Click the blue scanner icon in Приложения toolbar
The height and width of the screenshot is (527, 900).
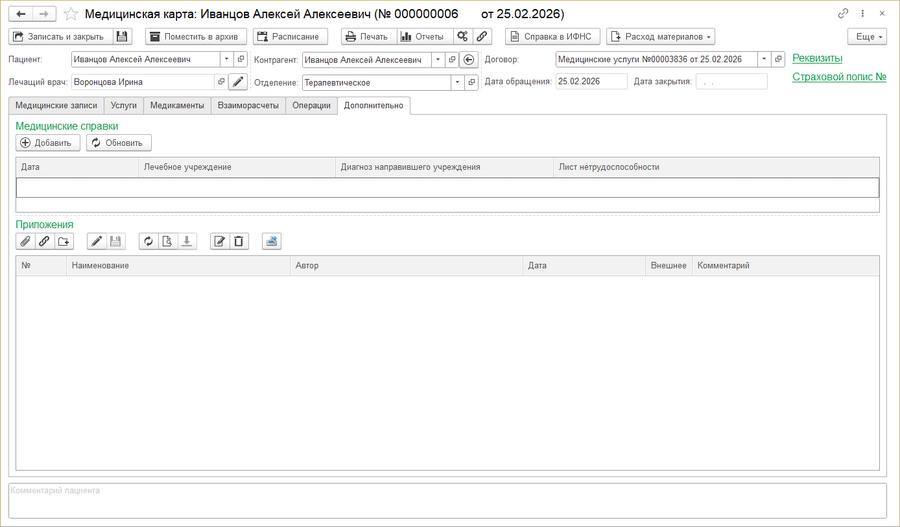[x=271, y=241]
